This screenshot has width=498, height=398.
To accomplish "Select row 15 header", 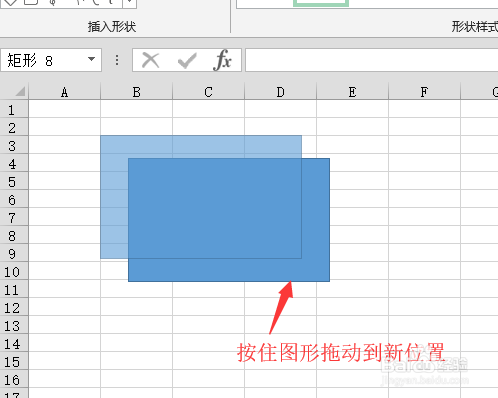I will click(x=14, y=361).
